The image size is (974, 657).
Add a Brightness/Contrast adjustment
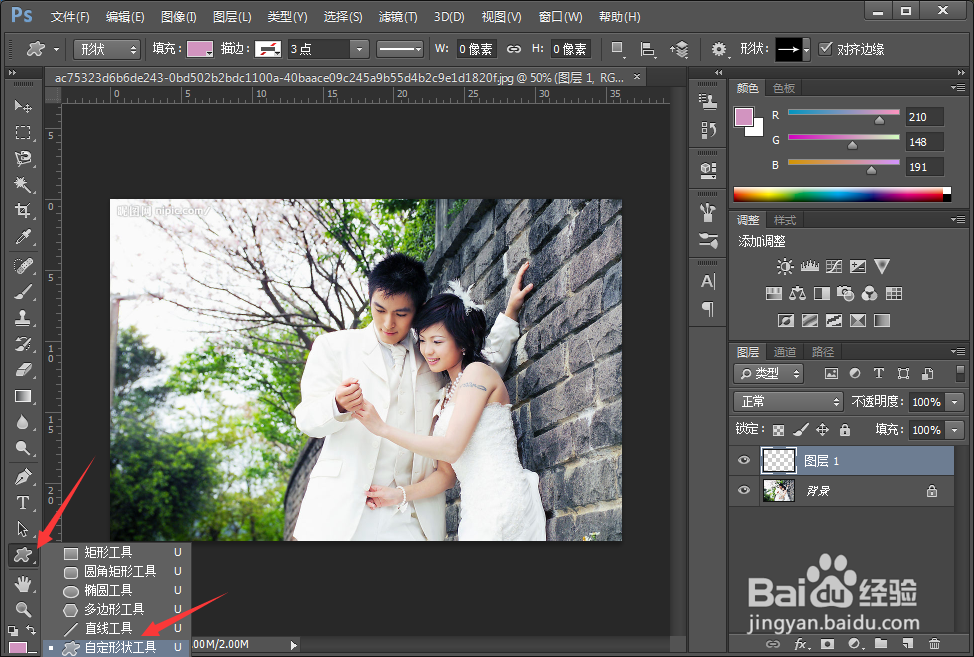[x=785, y=266]
